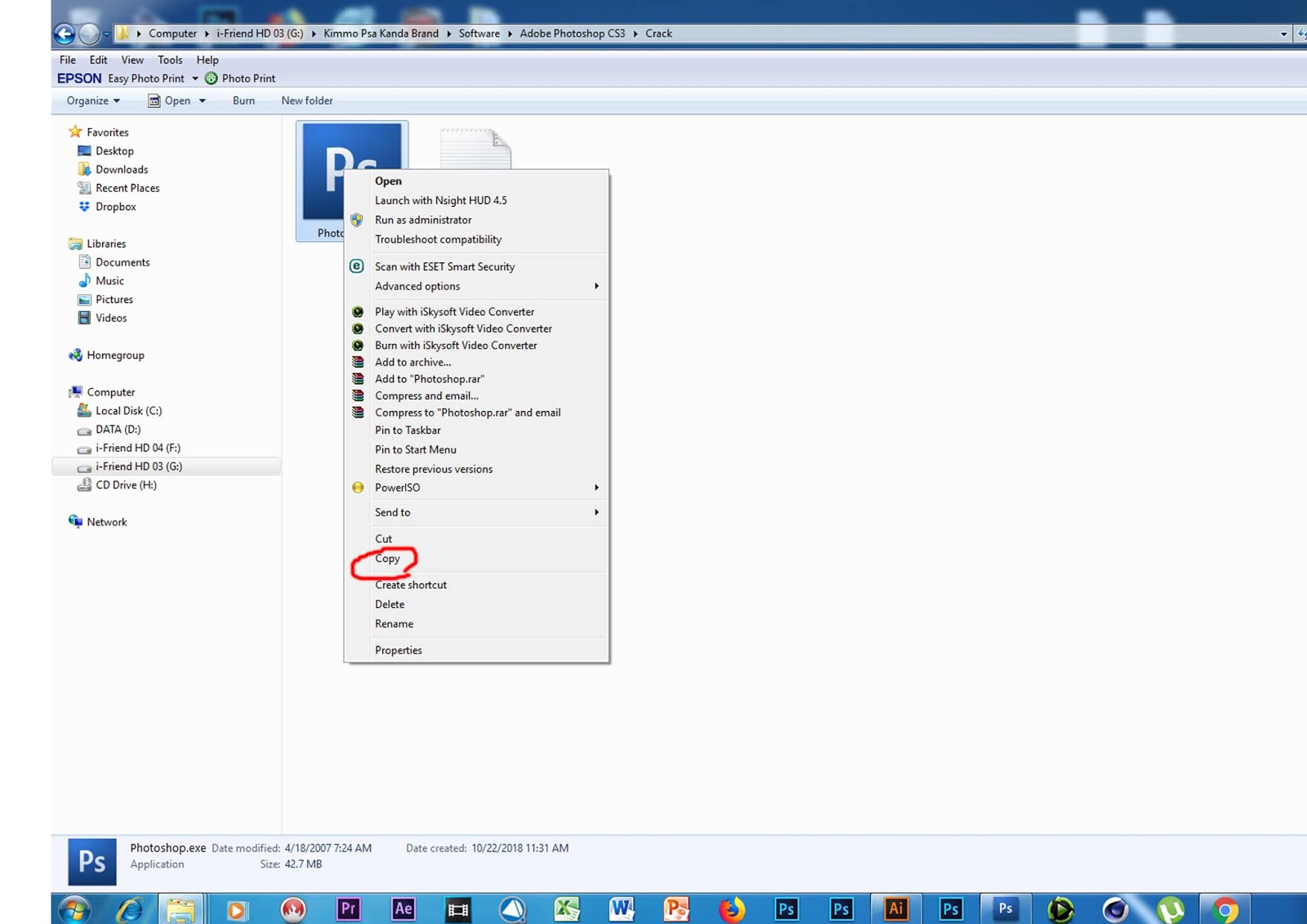Choose Create shortcut
The height and width of the screenshot is (924, 1307).
pos(476,585)
